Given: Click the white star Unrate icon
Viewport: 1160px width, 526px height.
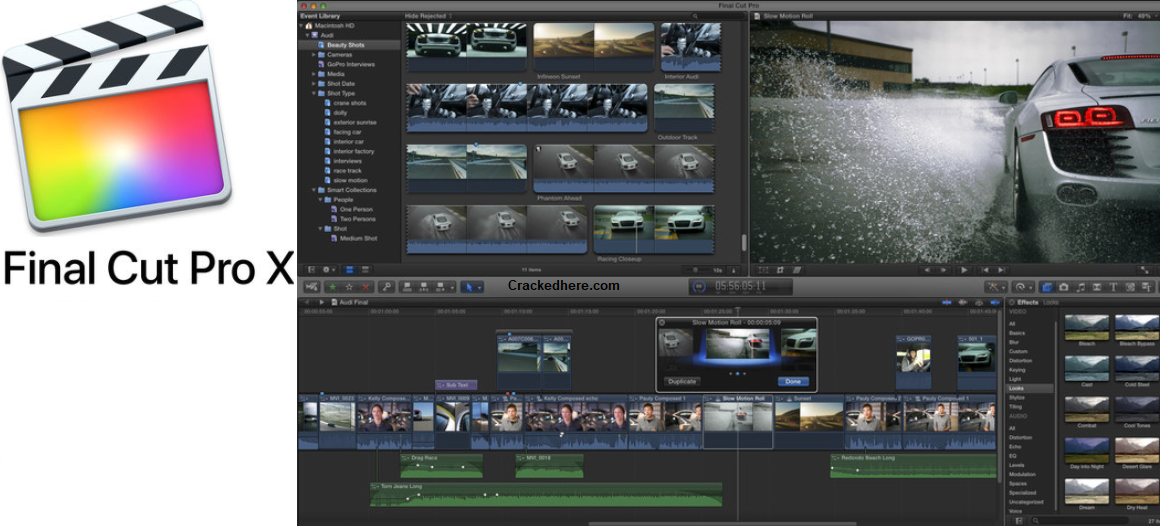Looking at the screenshot, I should [349, 287].
